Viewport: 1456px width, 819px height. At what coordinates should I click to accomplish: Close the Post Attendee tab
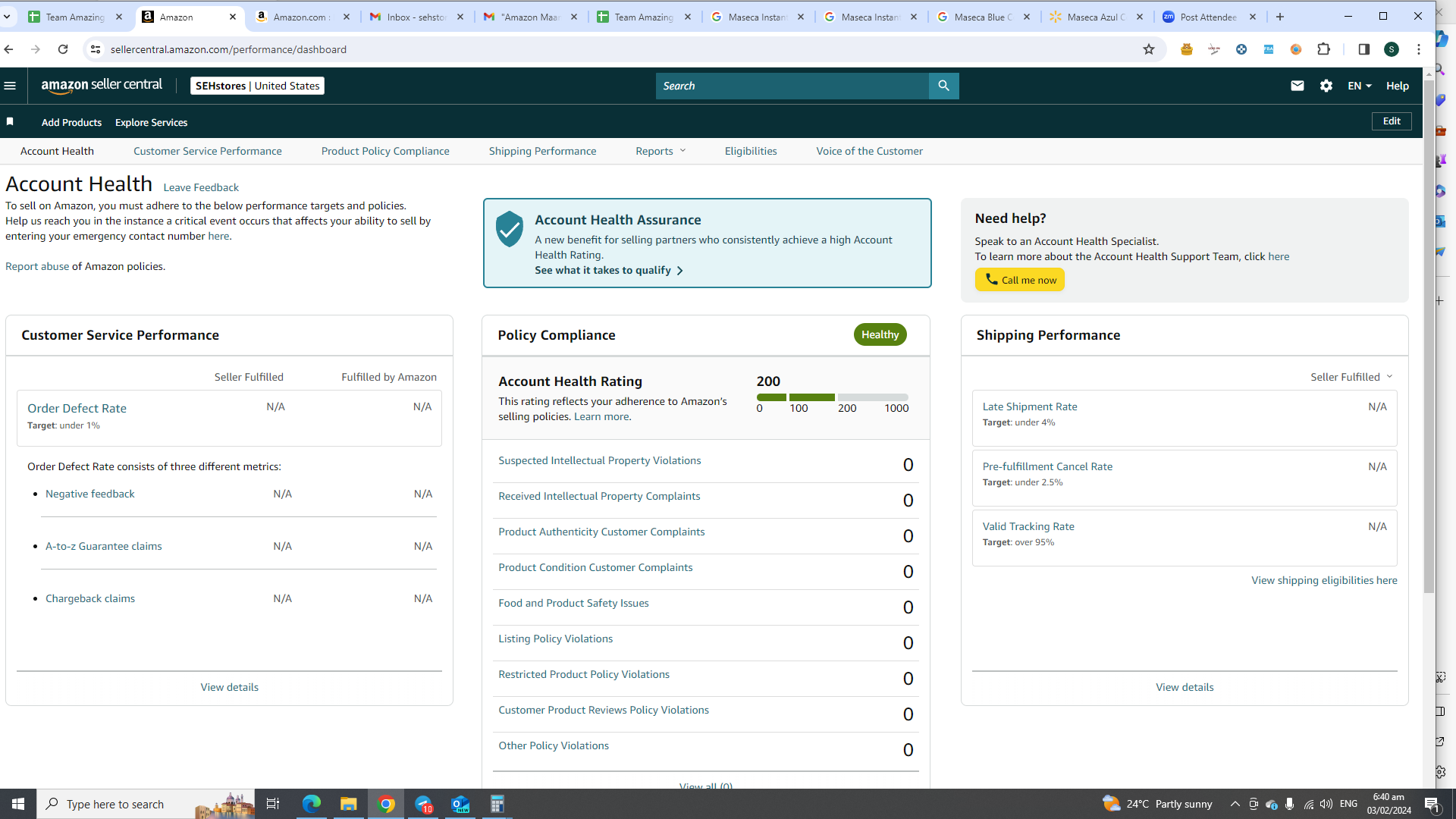[1253, 17]
